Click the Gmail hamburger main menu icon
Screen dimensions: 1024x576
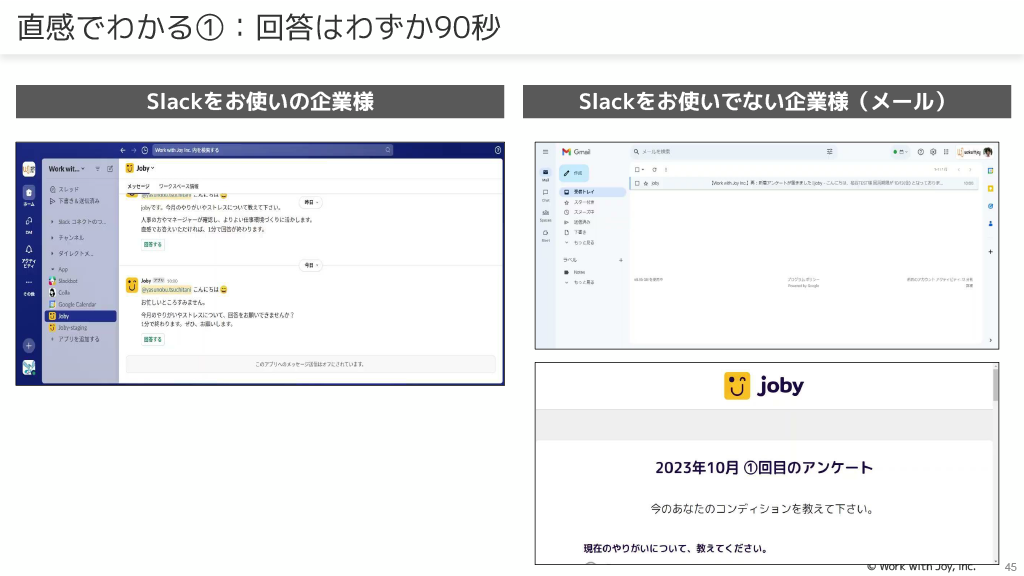click(x=545, y=151)
